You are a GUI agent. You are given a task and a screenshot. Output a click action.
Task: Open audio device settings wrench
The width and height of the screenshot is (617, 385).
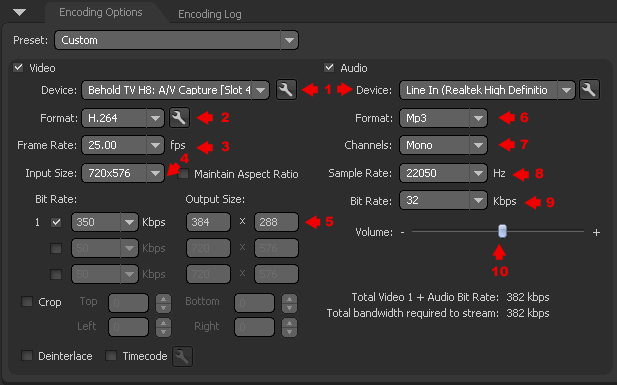(x=589, y=90)
